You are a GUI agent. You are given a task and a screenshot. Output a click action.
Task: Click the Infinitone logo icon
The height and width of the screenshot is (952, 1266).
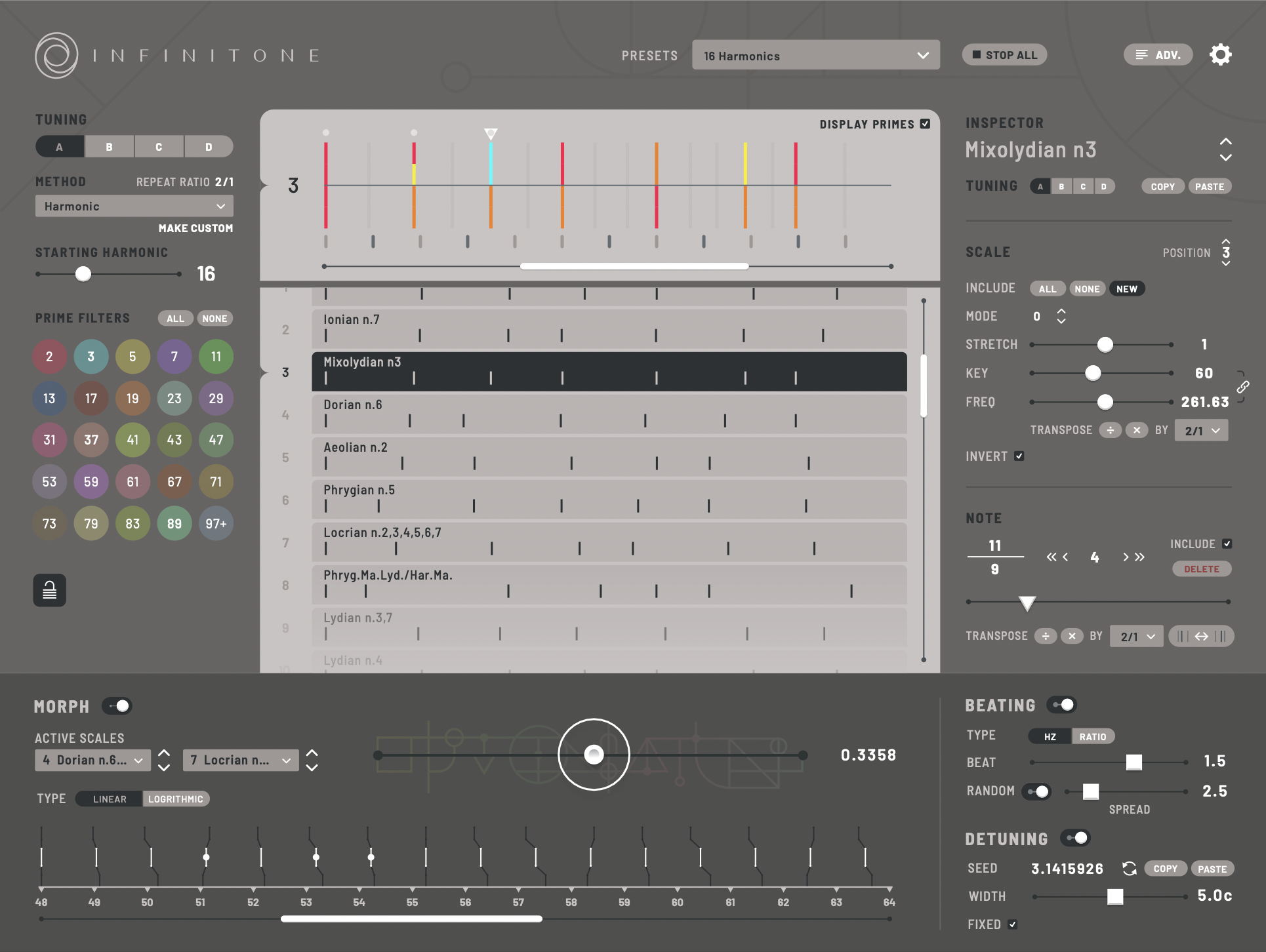pyautogui.click(x=56, y=55)
